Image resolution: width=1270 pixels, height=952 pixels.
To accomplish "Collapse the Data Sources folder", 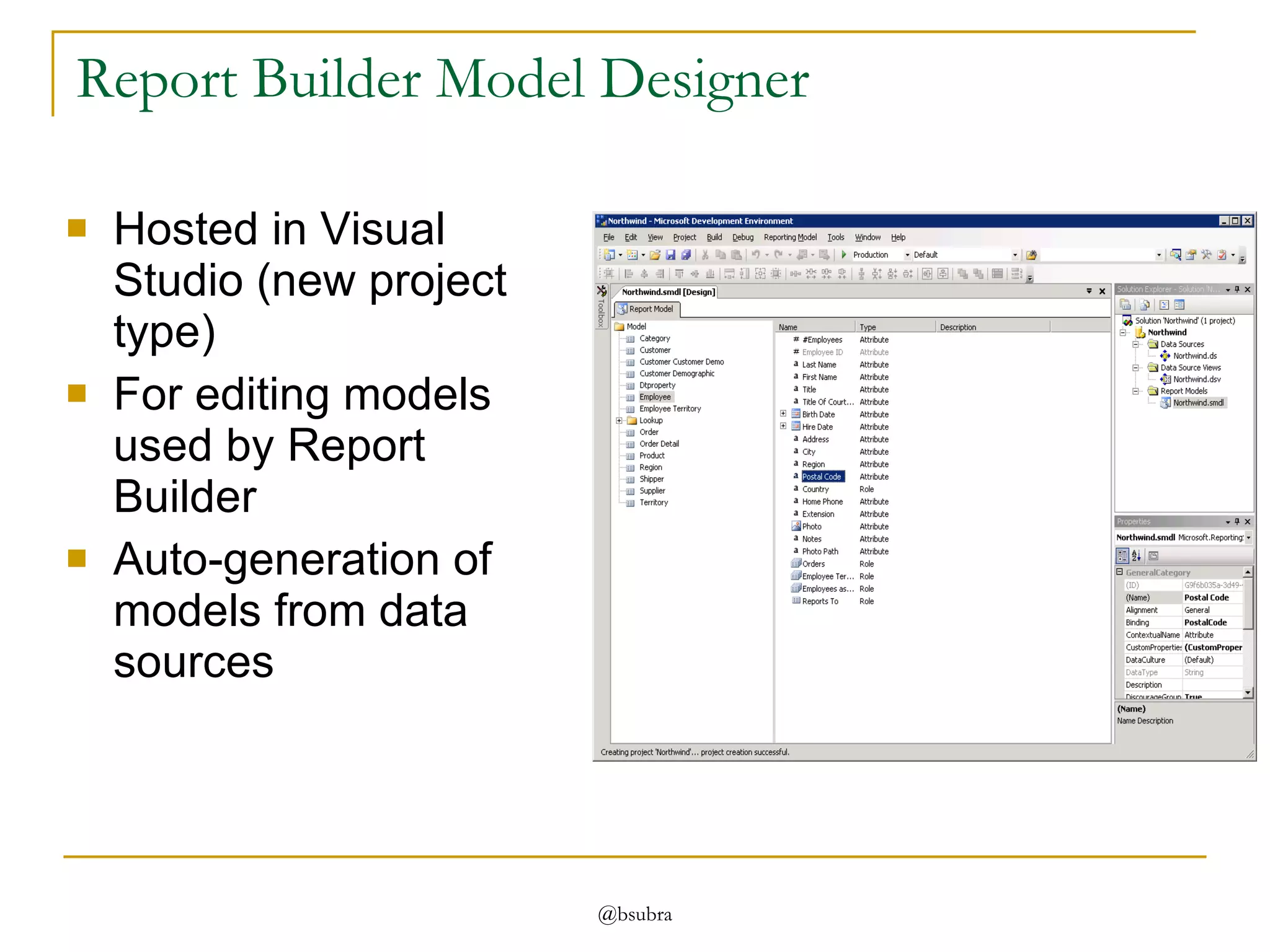I will click(1135, 344).
